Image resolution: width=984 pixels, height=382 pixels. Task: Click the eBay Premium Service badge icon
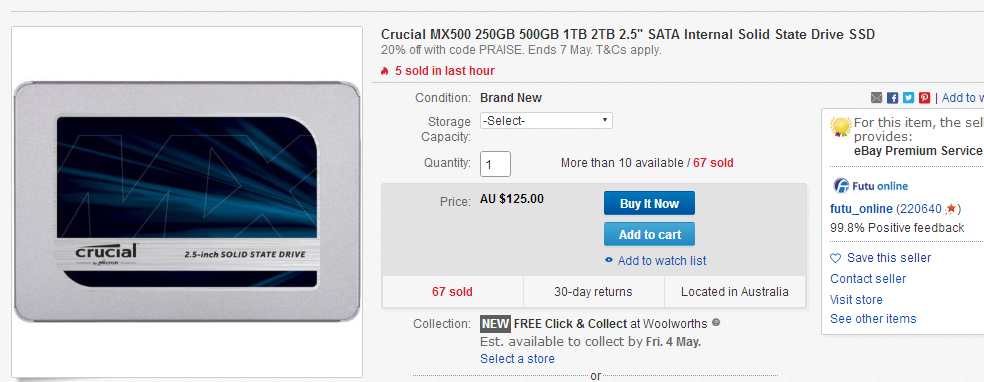[x=840, y=127]
